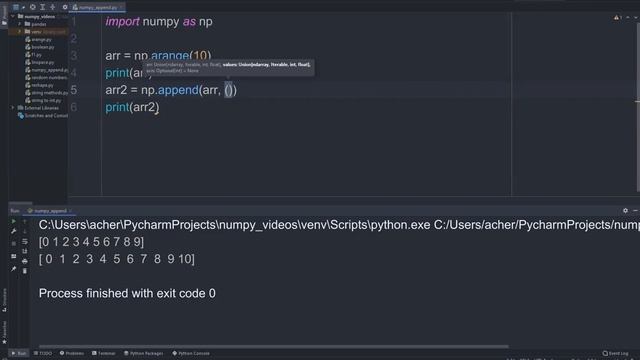Open the Run tool window tab

(19, 353)
